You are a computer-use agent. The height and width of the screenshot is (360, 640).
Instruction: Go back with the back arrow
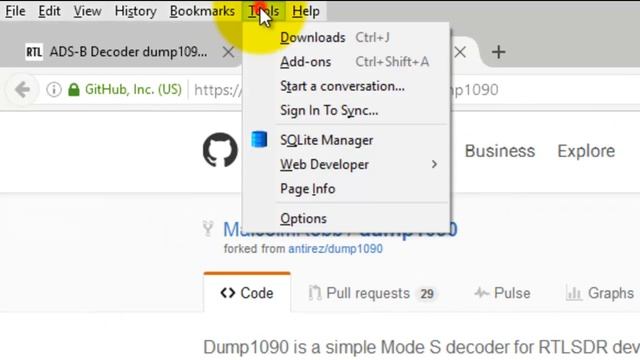[x=23, y=89]
